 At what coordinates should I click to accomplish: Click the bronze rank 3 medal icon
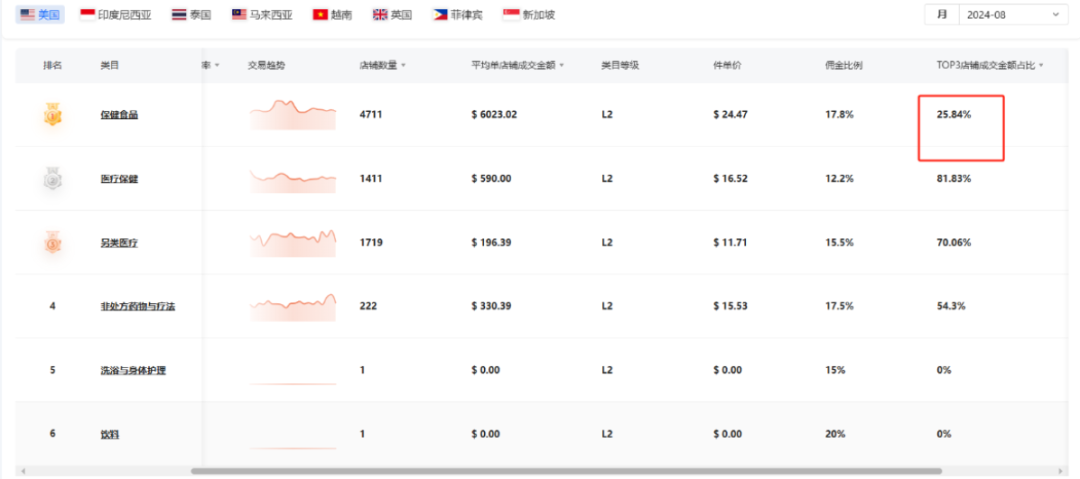coord(53,242)
